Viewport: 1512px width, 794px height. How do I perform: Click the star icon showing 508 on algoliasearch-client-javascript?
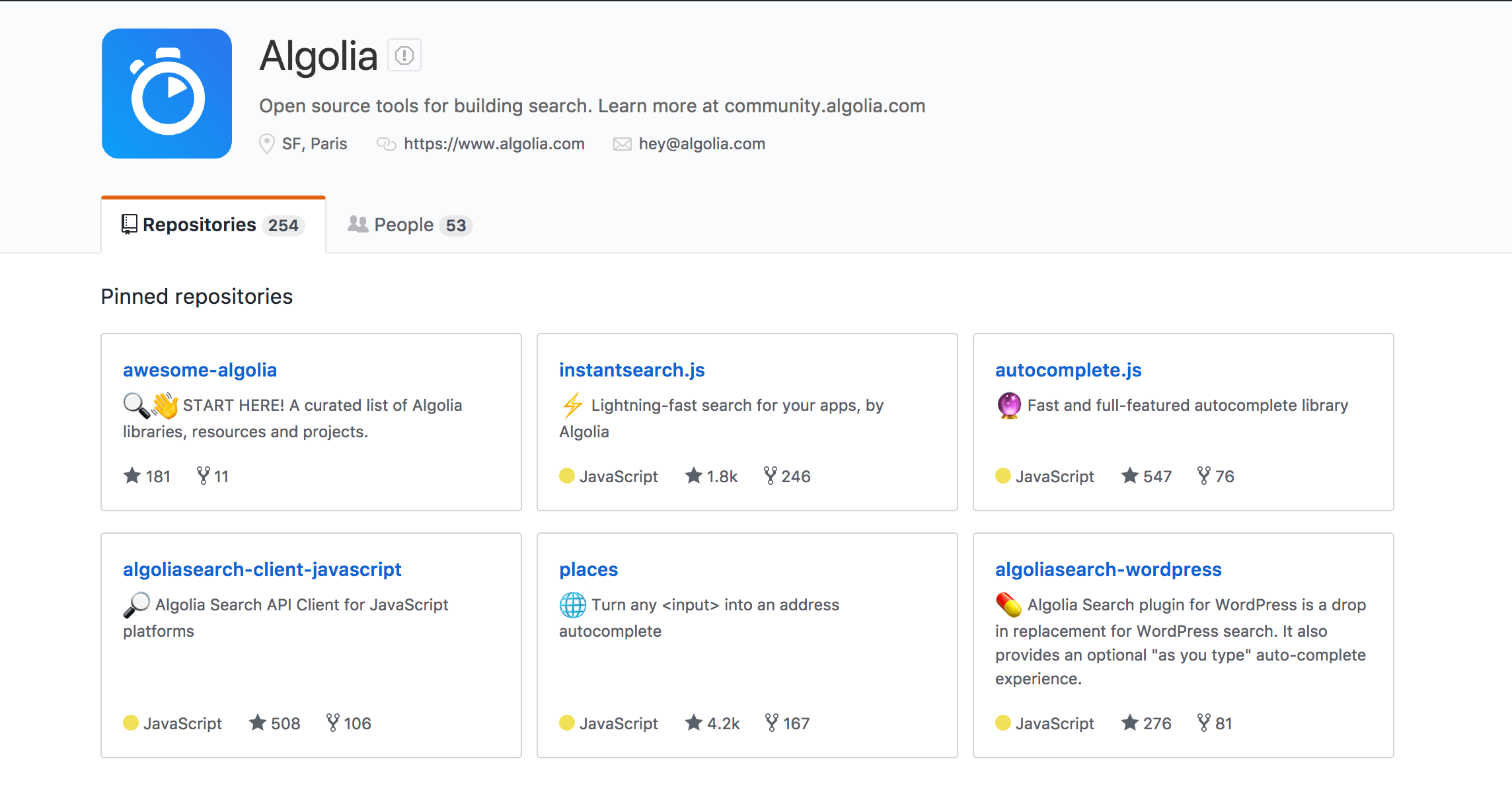(x=258, y=722)
